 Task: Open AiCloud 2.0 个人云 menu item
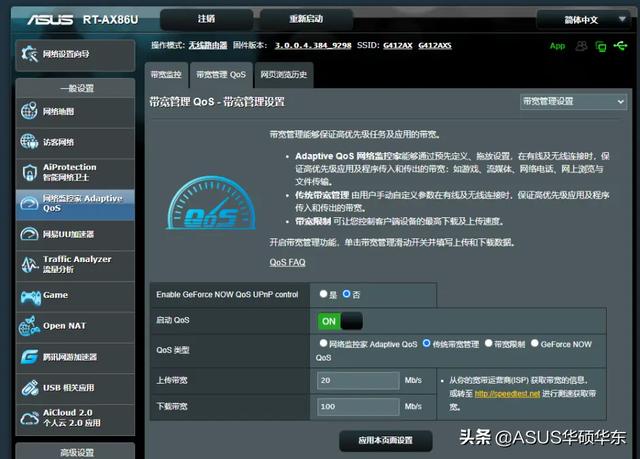click(75, 418)
